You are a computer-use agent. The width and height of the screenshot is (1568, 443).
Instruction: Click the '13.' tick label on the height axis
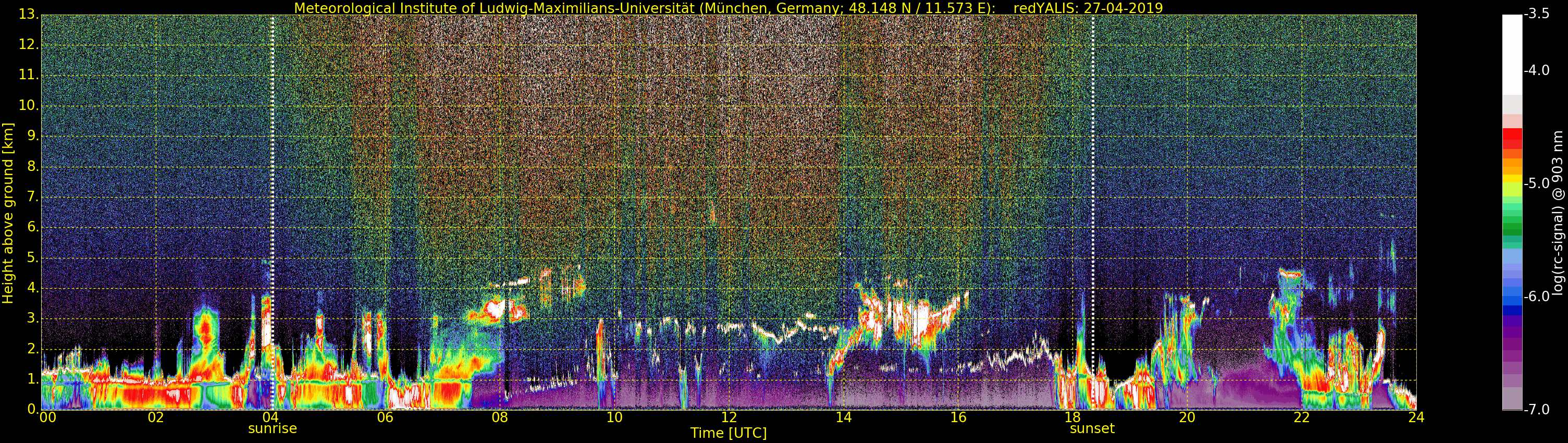coord(29,14)
